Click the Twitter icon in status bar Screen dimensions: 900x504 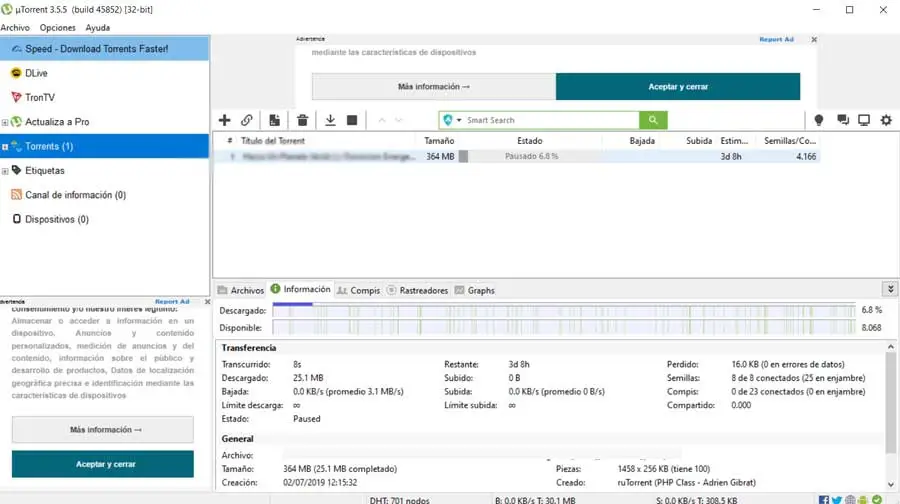click(x=837, y=500)
